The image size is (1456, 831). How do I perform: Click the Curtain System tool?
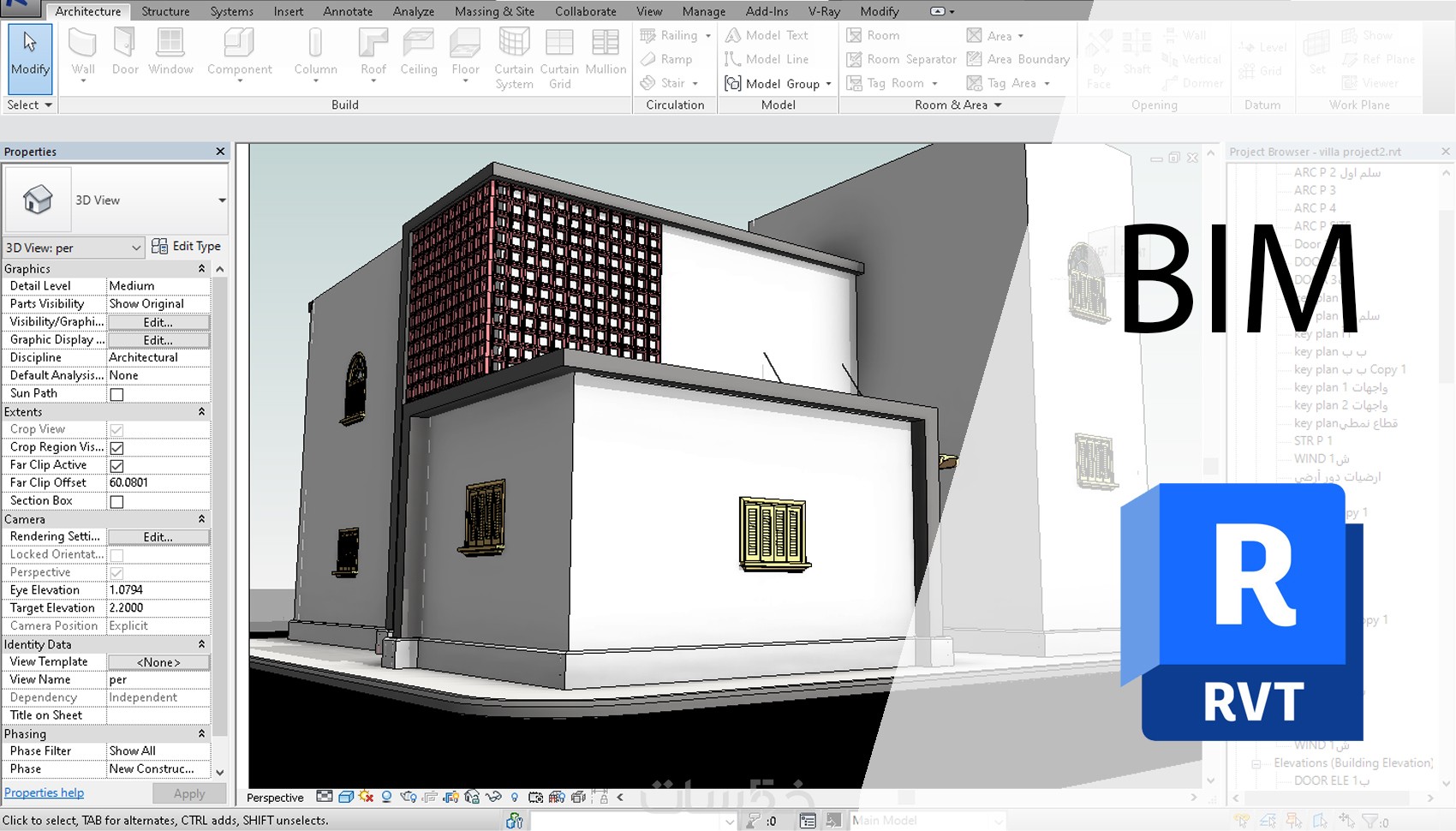click(x=514, y=58)
